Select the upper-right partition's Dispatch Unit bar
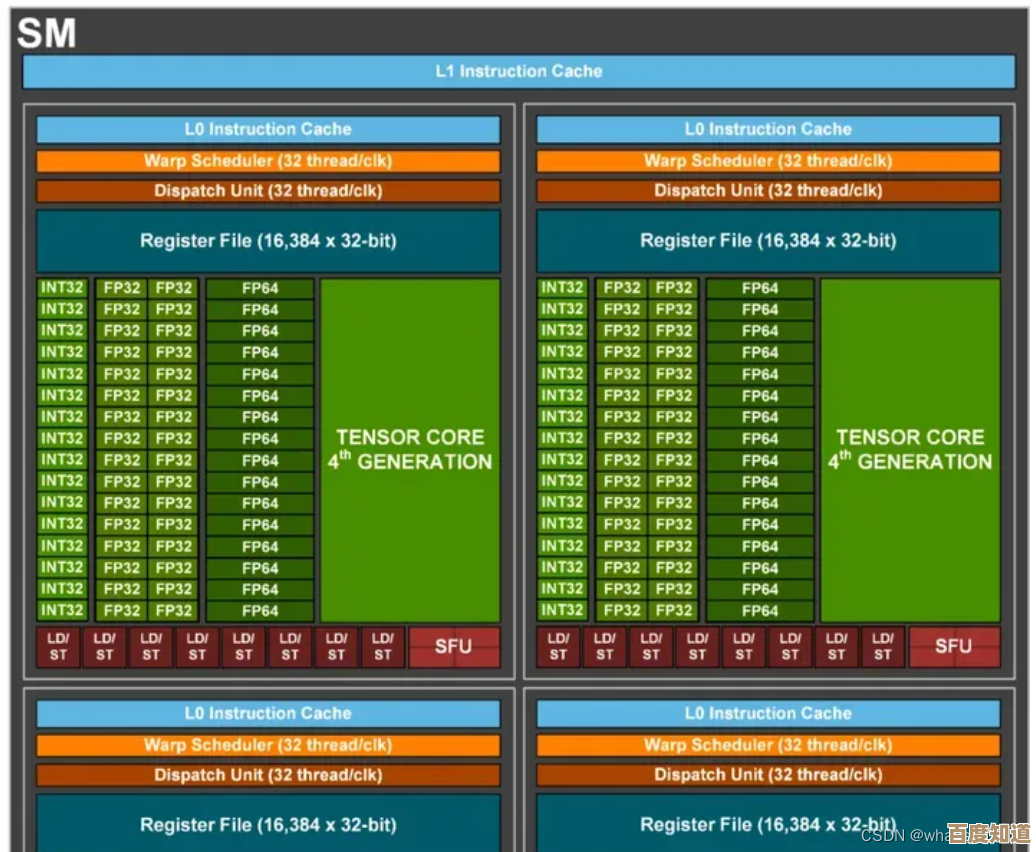The width and height of the screenshot is (1036, 852). click(x=768, y=191)
